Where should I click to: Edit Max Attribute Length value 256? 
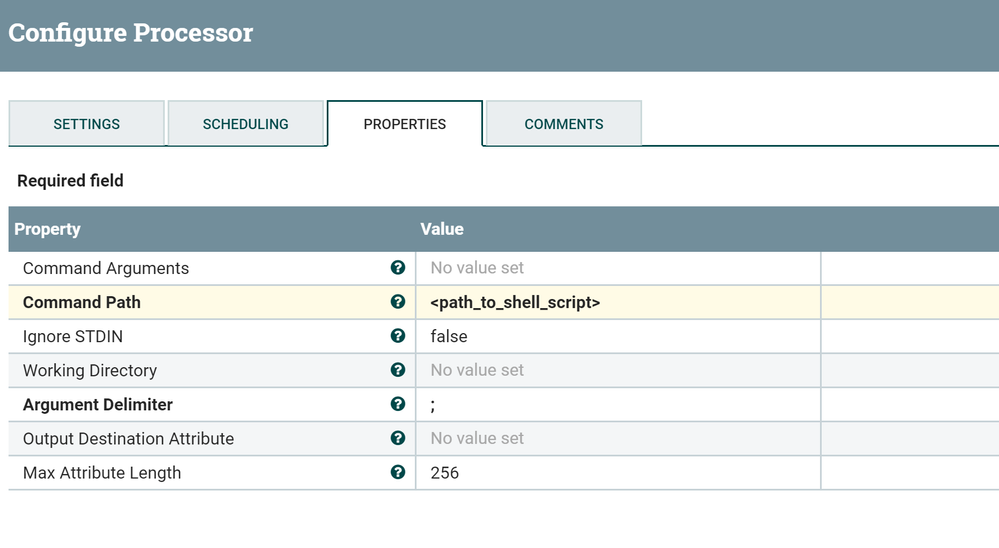617,472
